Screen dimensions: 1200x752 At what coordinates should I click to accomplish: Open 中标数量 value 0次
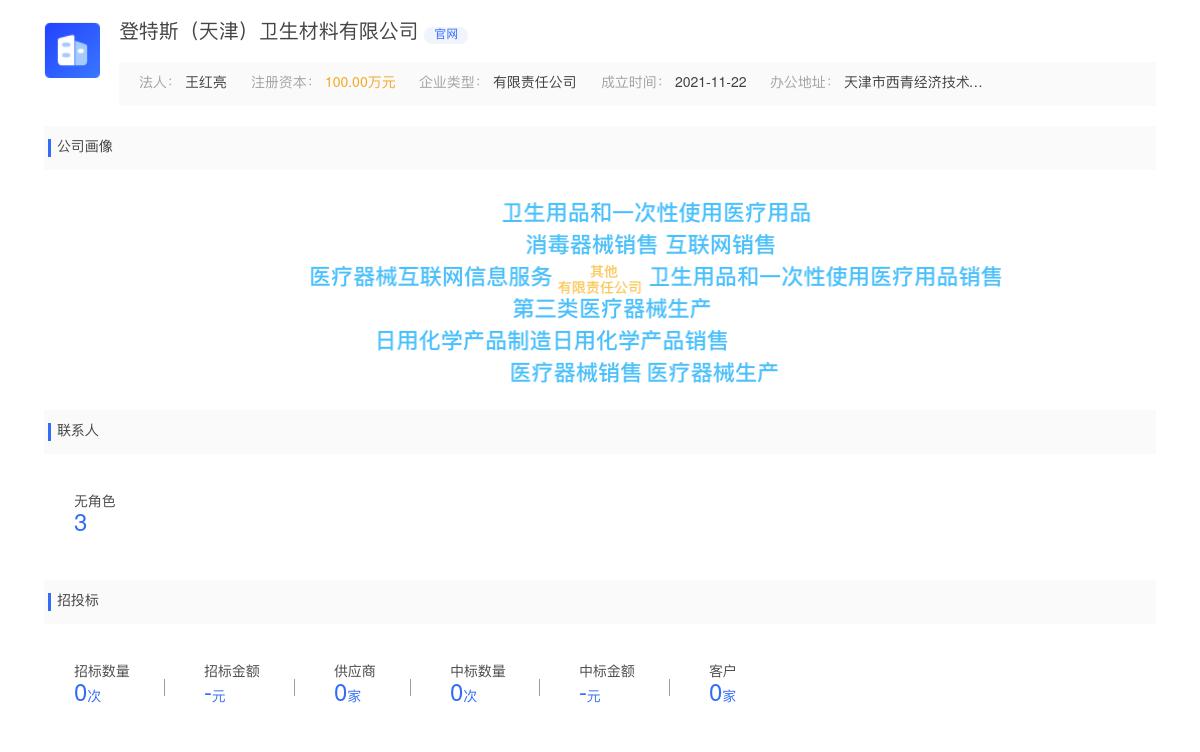point(464,693)
